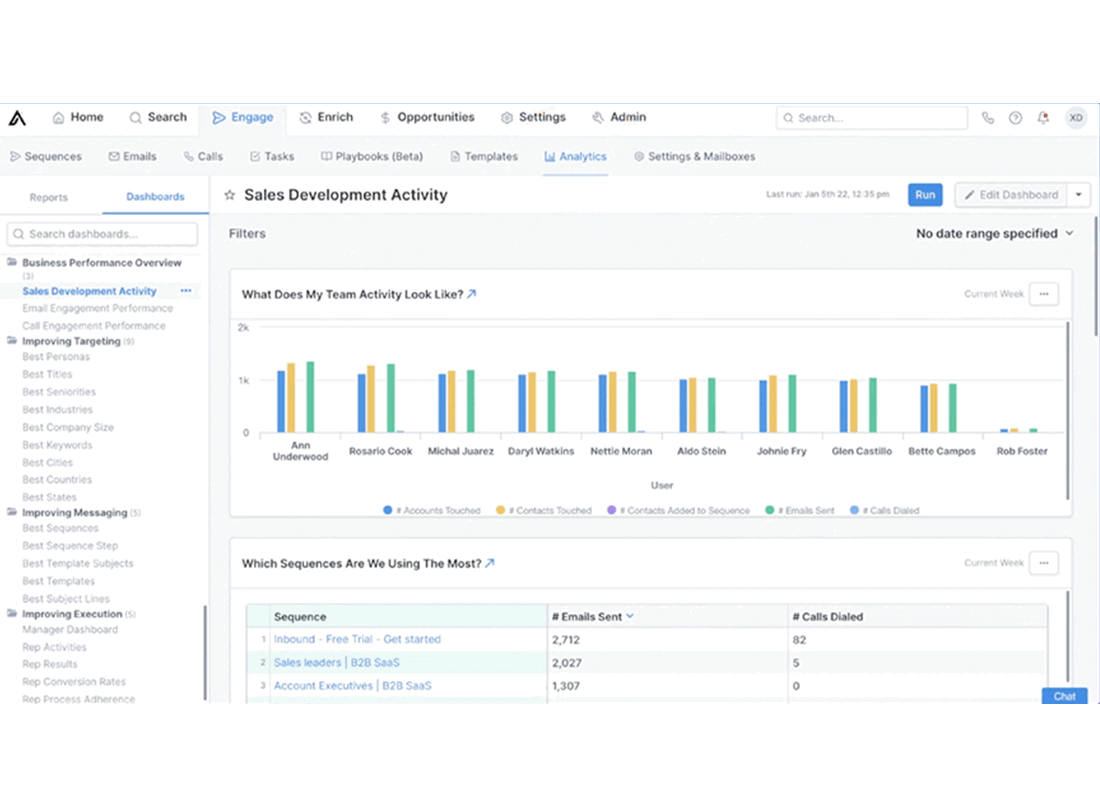Open three-dot menu on Sequences widget

[1044, 563]
